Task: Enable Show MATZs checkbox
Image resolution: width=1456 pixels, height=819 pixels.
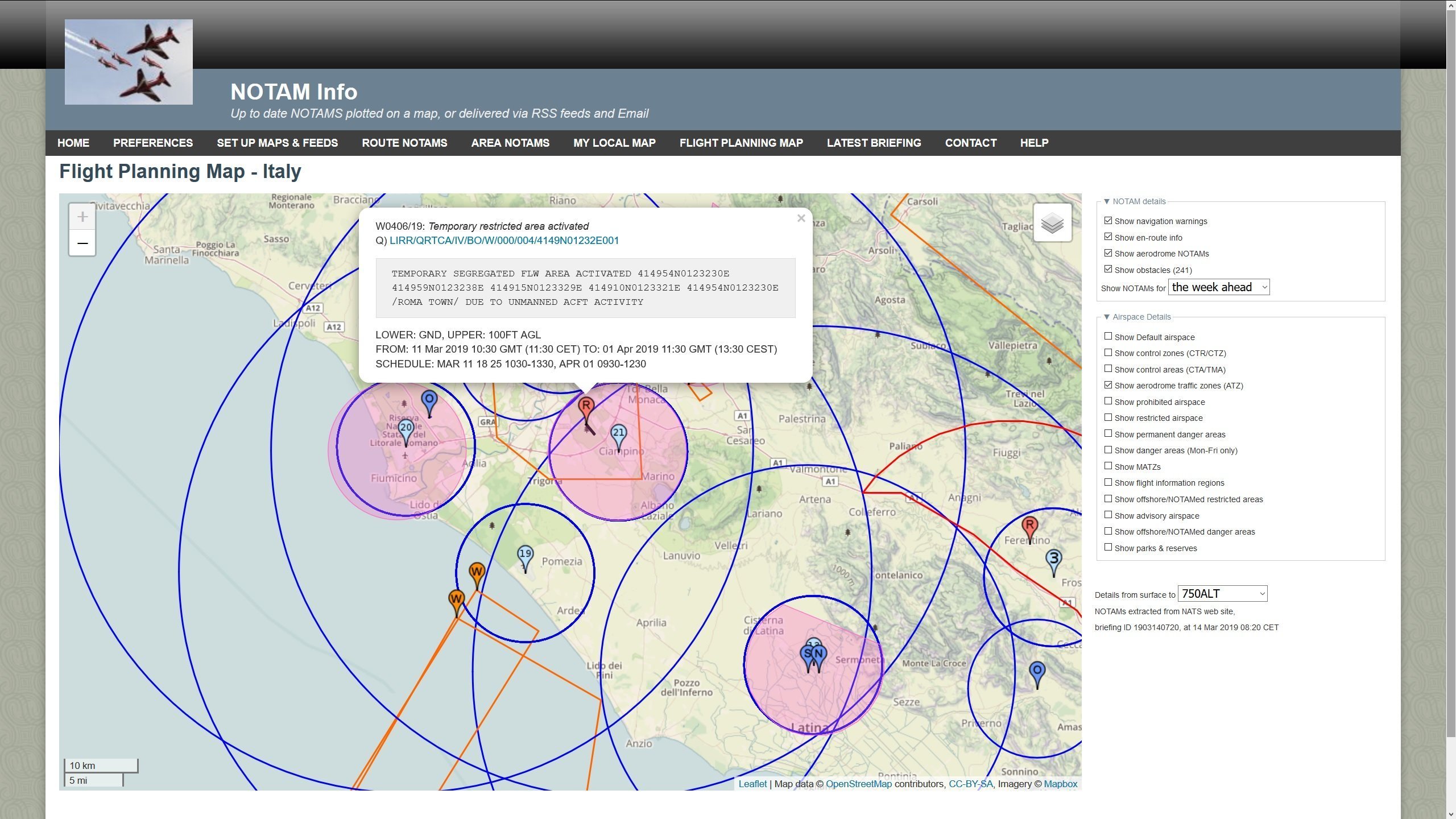Action: (1108, 466)
